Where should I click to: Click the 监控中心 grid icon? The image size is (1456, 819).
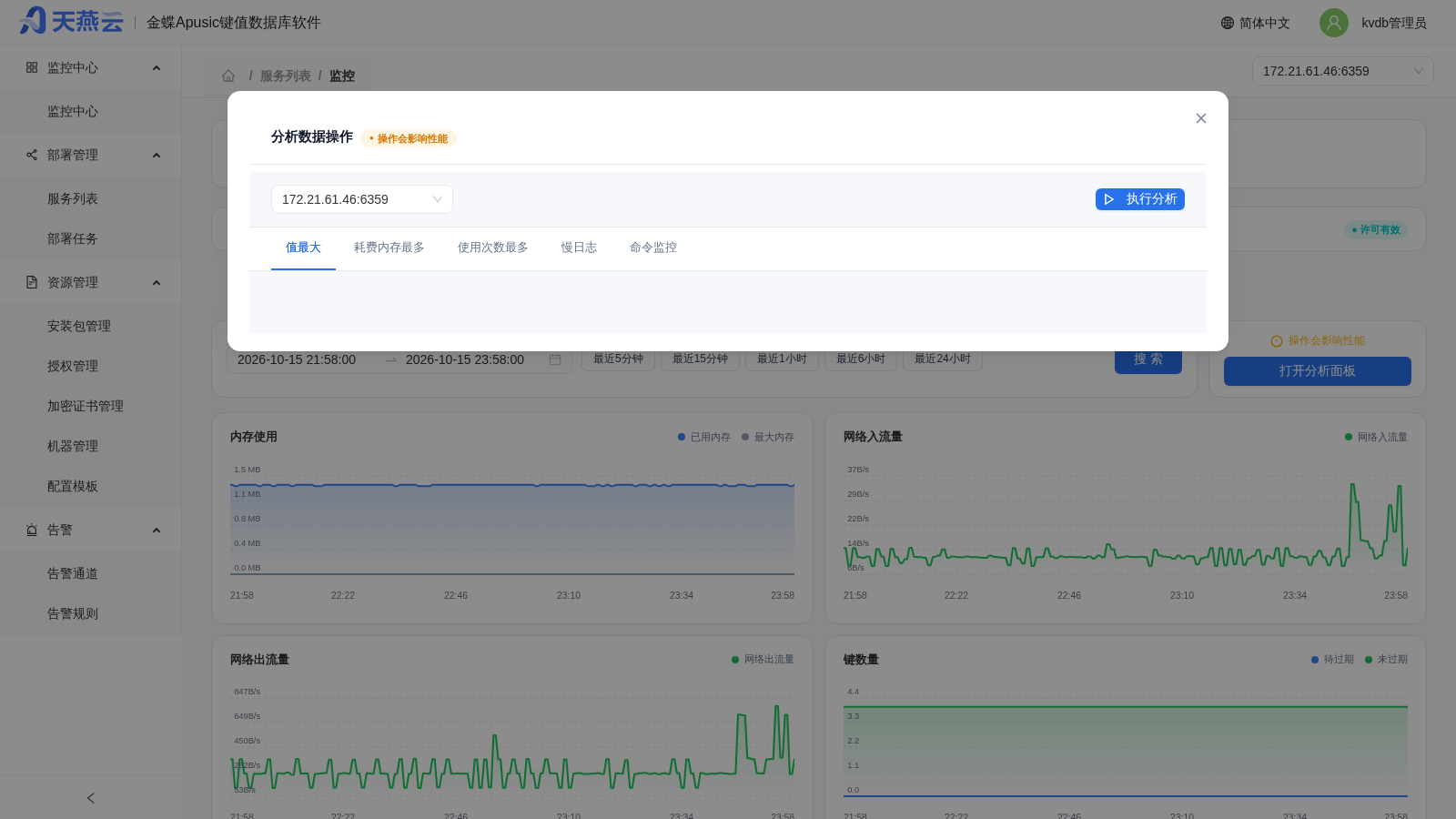(32, 67)
